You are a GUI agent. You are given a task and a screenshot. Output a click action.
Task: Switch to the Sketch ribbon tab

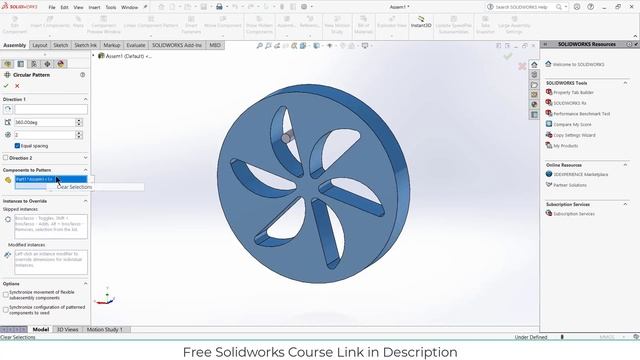click(x=60, y=45)
